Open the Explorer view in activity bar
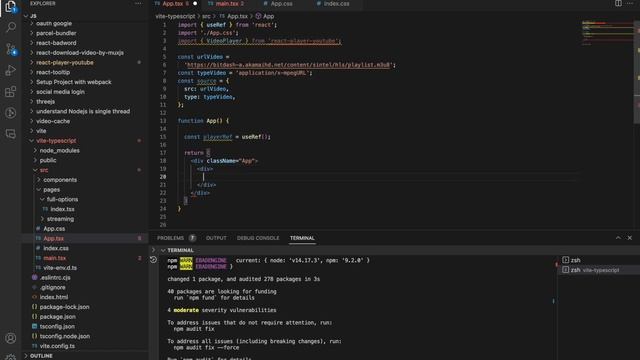Viewport: 640px width, 360px height. [11, 7]
